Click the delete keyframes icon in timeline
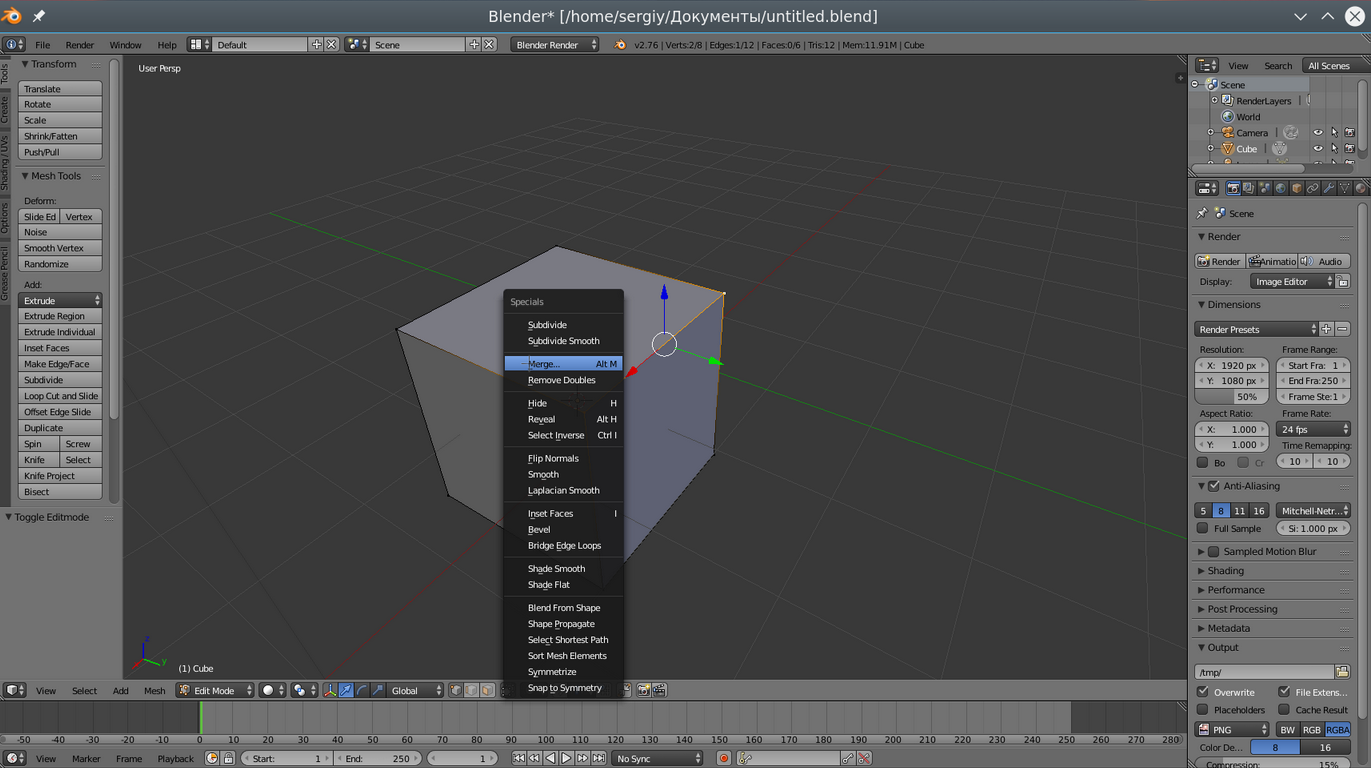 pyautogui.click(x=864, y=759)
